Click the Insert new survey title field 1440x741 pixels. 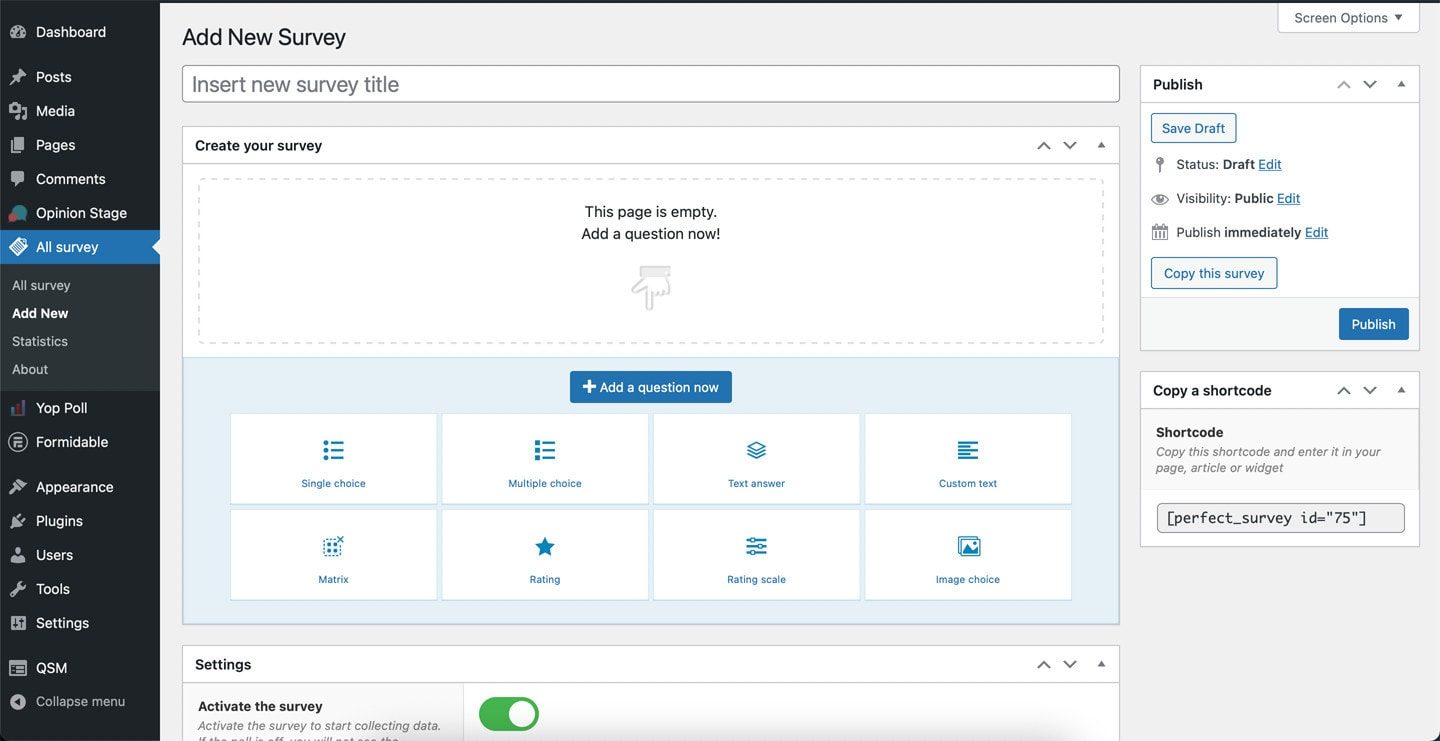point(650,83)
